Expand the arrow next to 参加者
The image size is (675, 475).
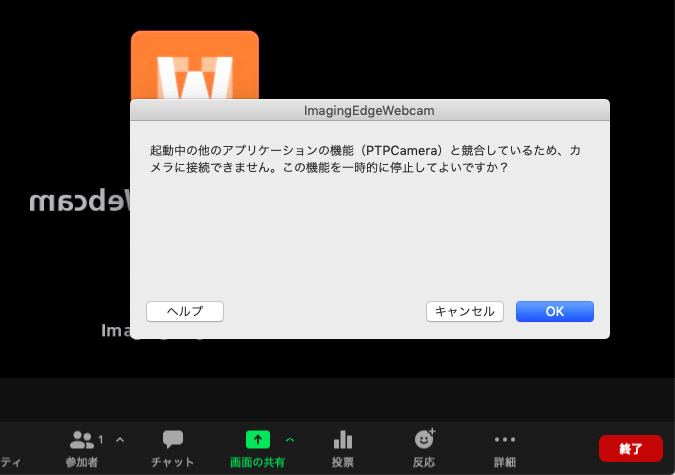[x=120, y=440]
